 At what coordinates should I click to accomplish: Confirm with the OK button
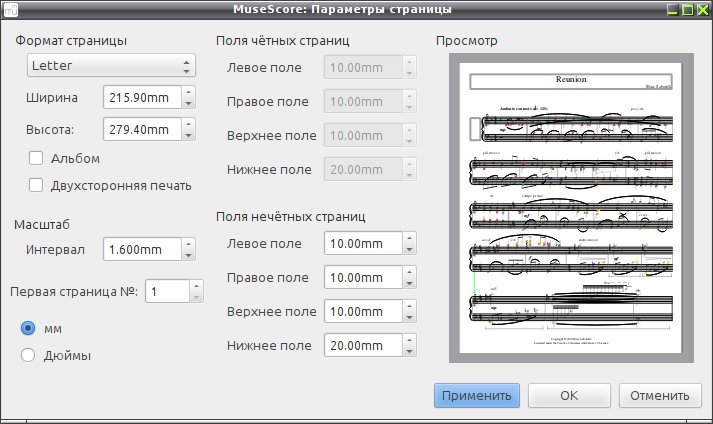(x=569, y=395)
